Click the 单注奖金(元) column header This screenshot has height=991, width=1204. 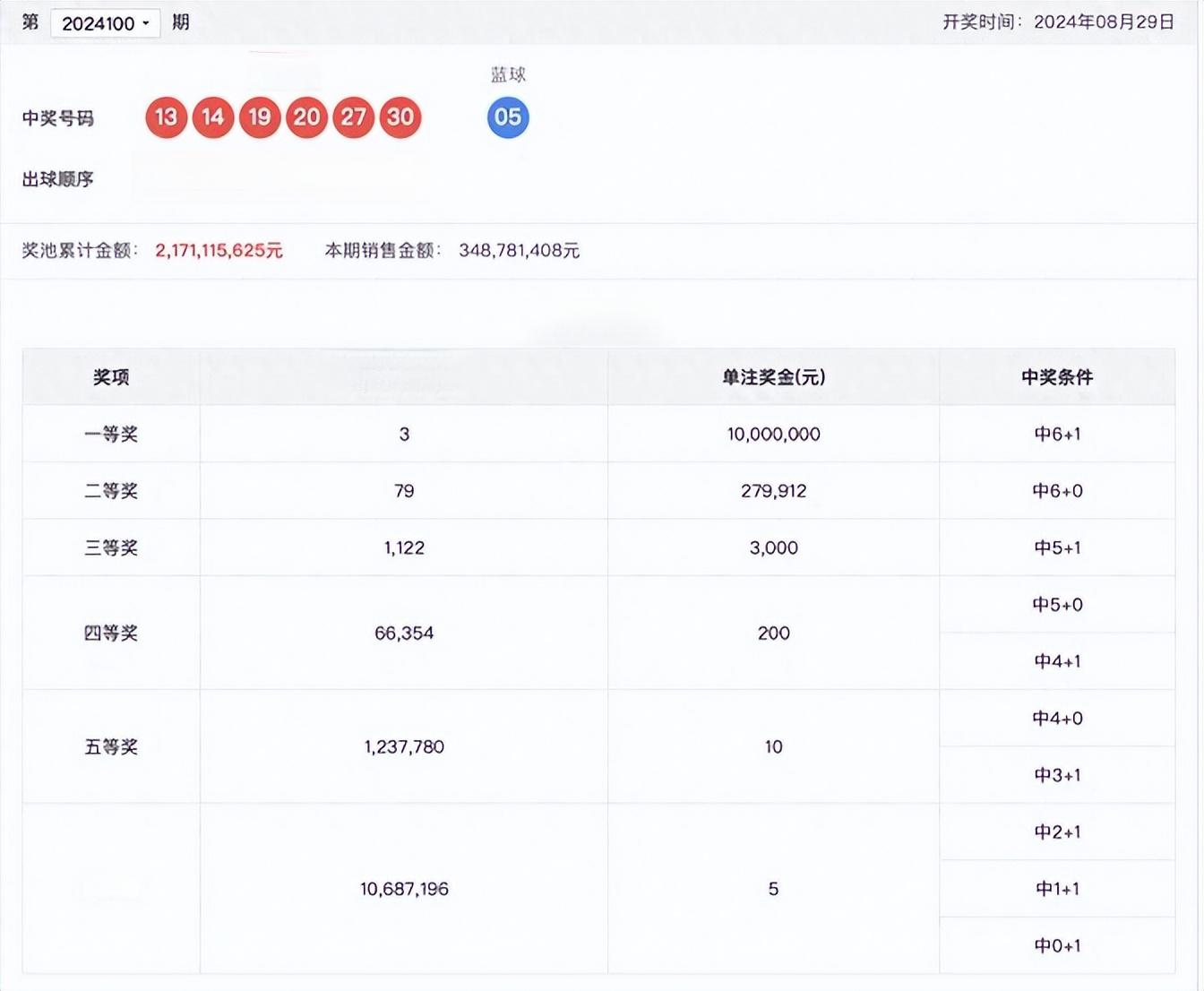point(773,377)
